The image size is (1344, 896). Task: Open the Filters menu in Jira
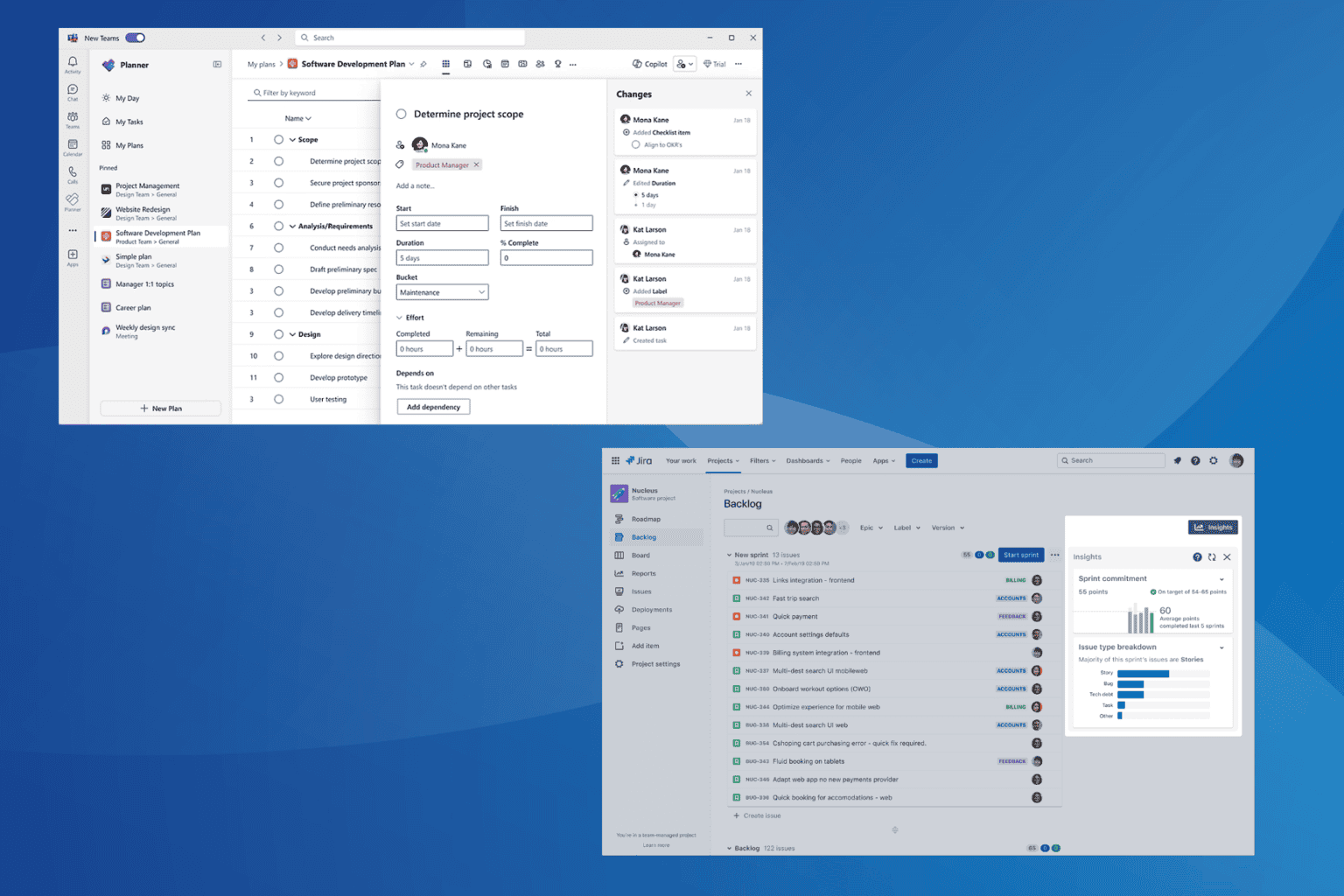[762, 460]
